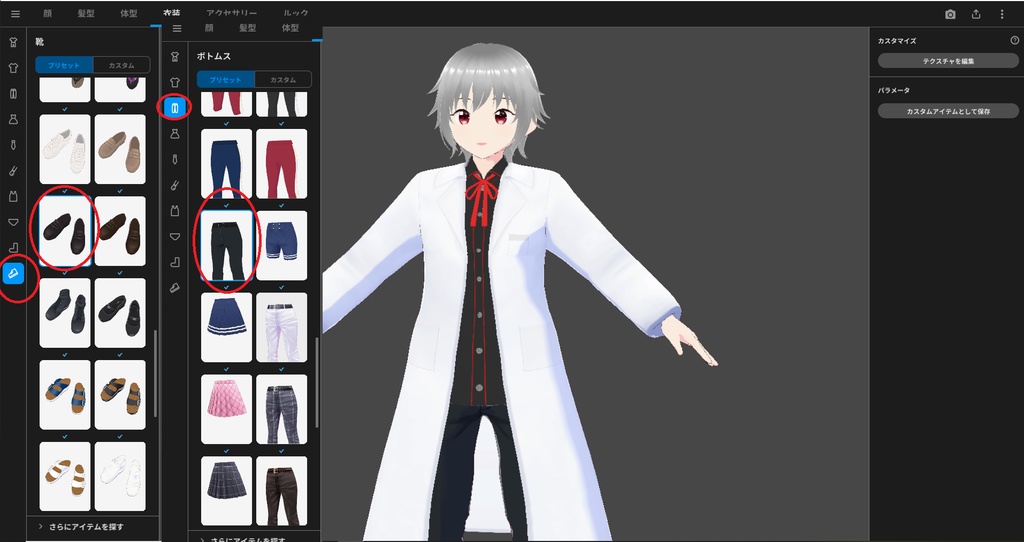This screenshot has height=542, width=1024.
Task: Open the 体型 tab in the top-left bar
Action: (129, 13)
